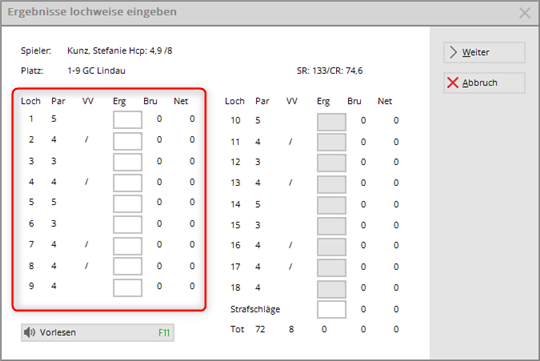Select the Erg field for hole 7
Viewport: 540px width, 361px height.
127,246
